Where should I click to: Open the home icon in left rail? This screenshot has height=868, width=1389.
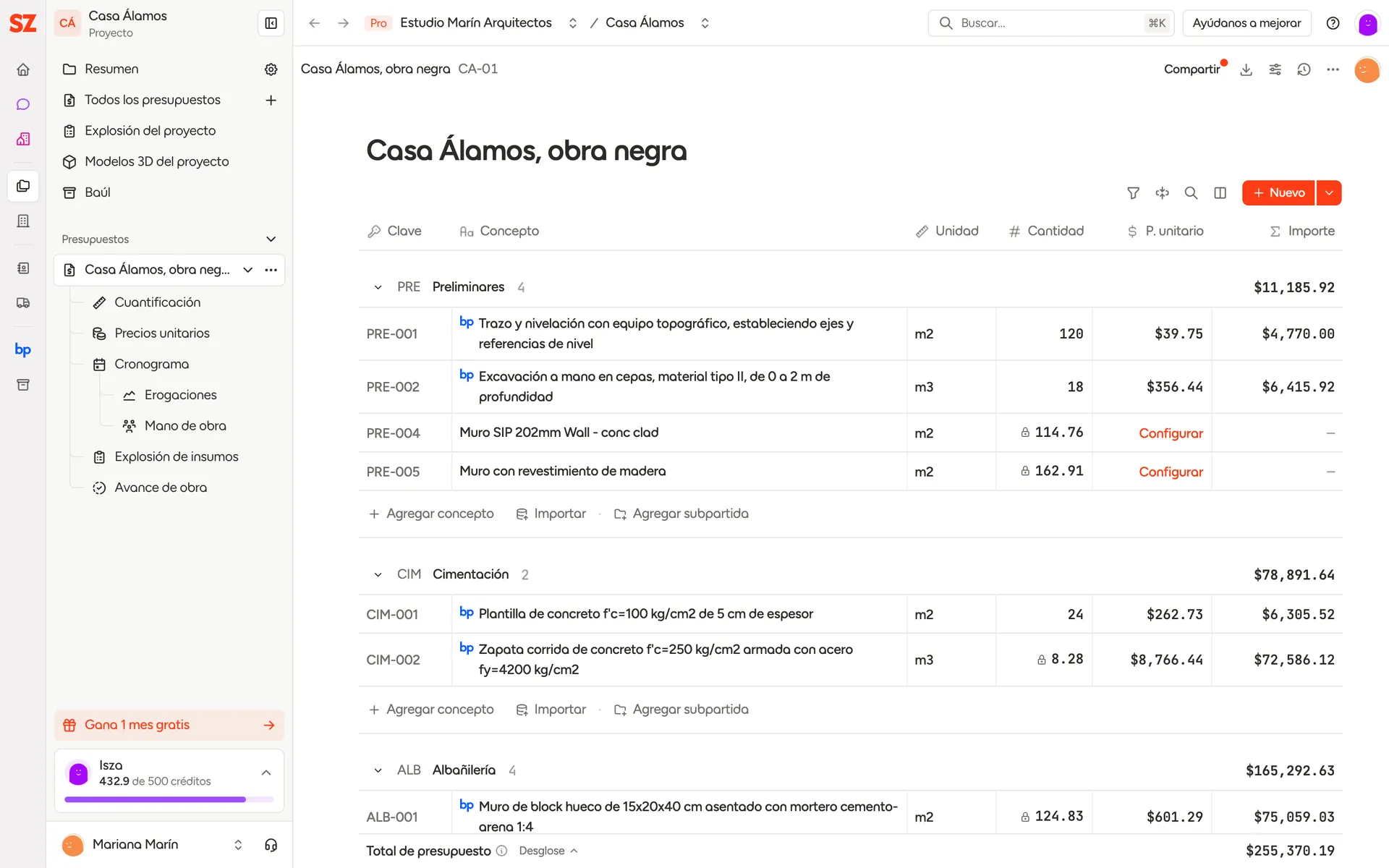pyautogui.click(x=23, y=69)
